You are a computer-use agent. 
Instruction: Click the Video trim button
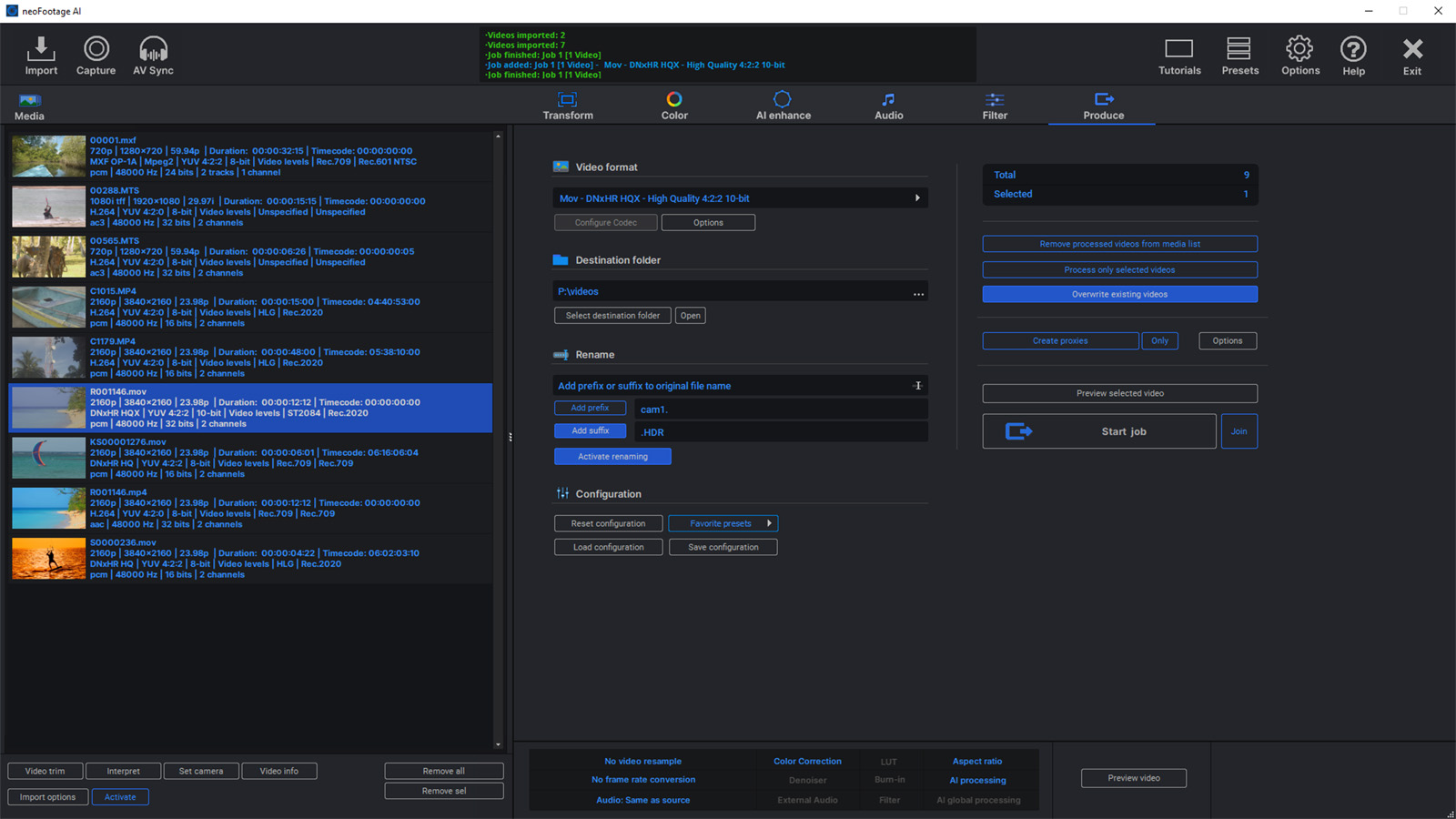click(x=45, y=771)
